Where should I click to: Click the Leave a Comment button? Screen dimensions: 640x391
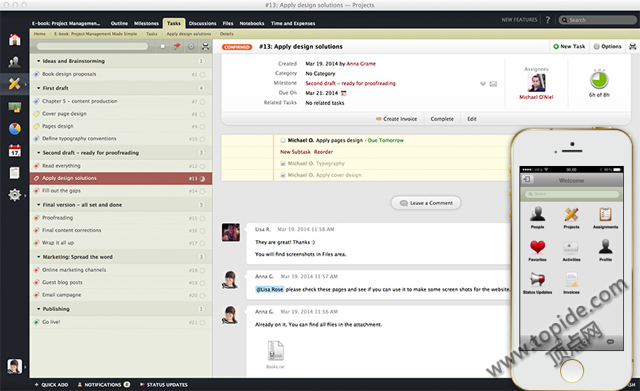(426, 203)
